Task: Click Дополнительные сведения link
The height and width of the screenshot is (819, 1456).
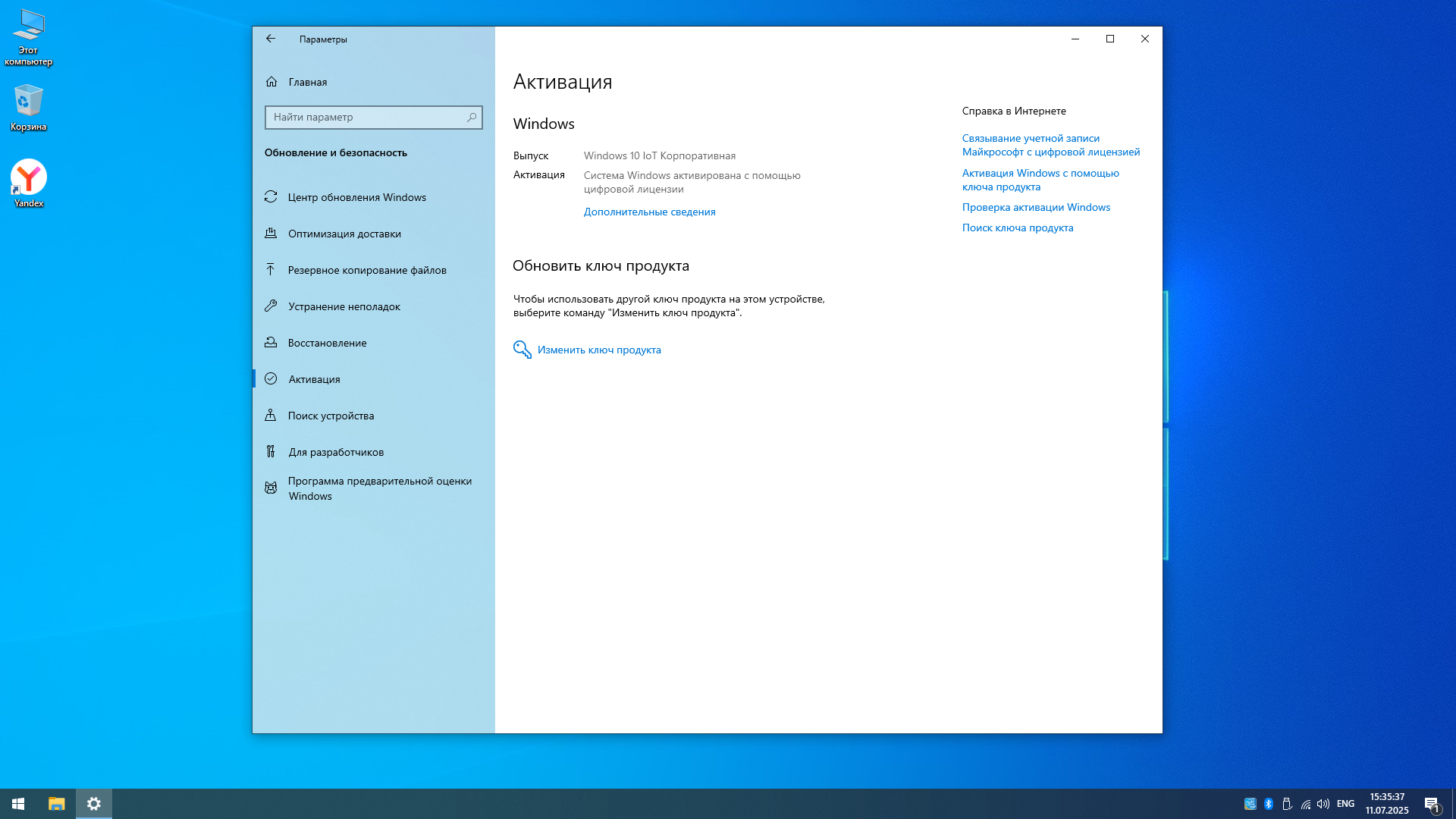Action: coord(649,212)
